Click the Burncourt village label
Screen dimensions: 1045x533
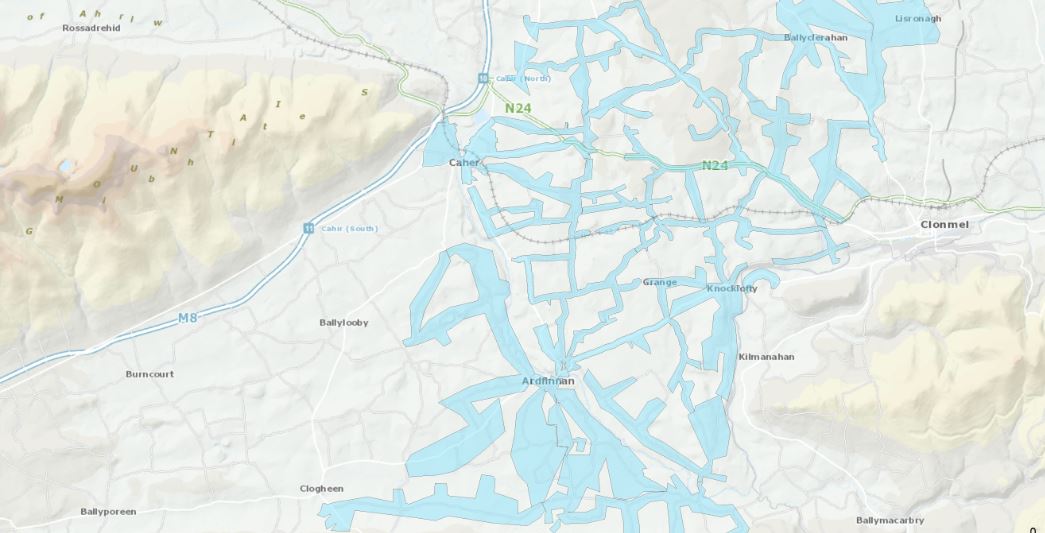coord(150,374)
